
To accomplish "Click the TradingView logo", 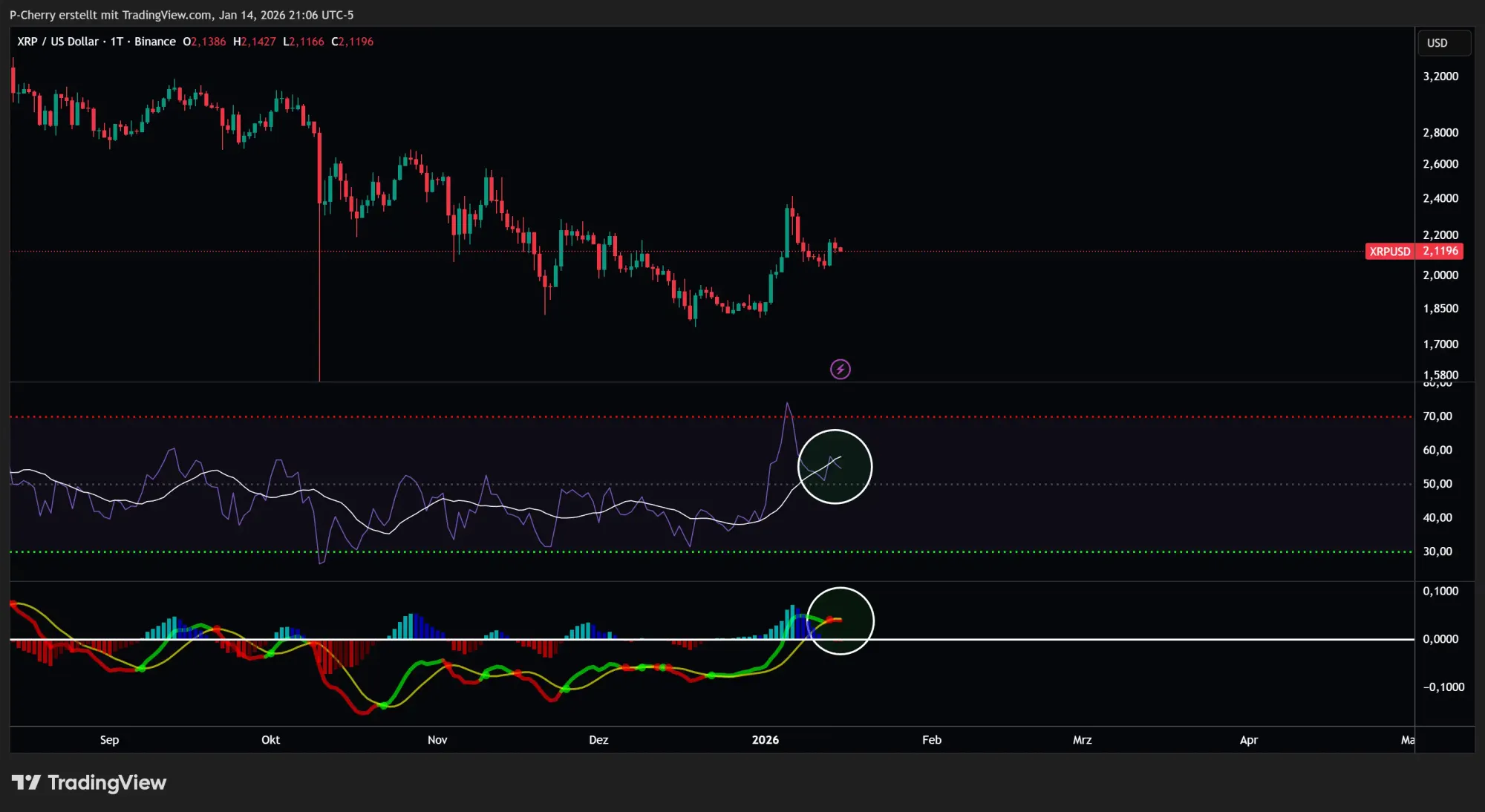I will 88,782.
